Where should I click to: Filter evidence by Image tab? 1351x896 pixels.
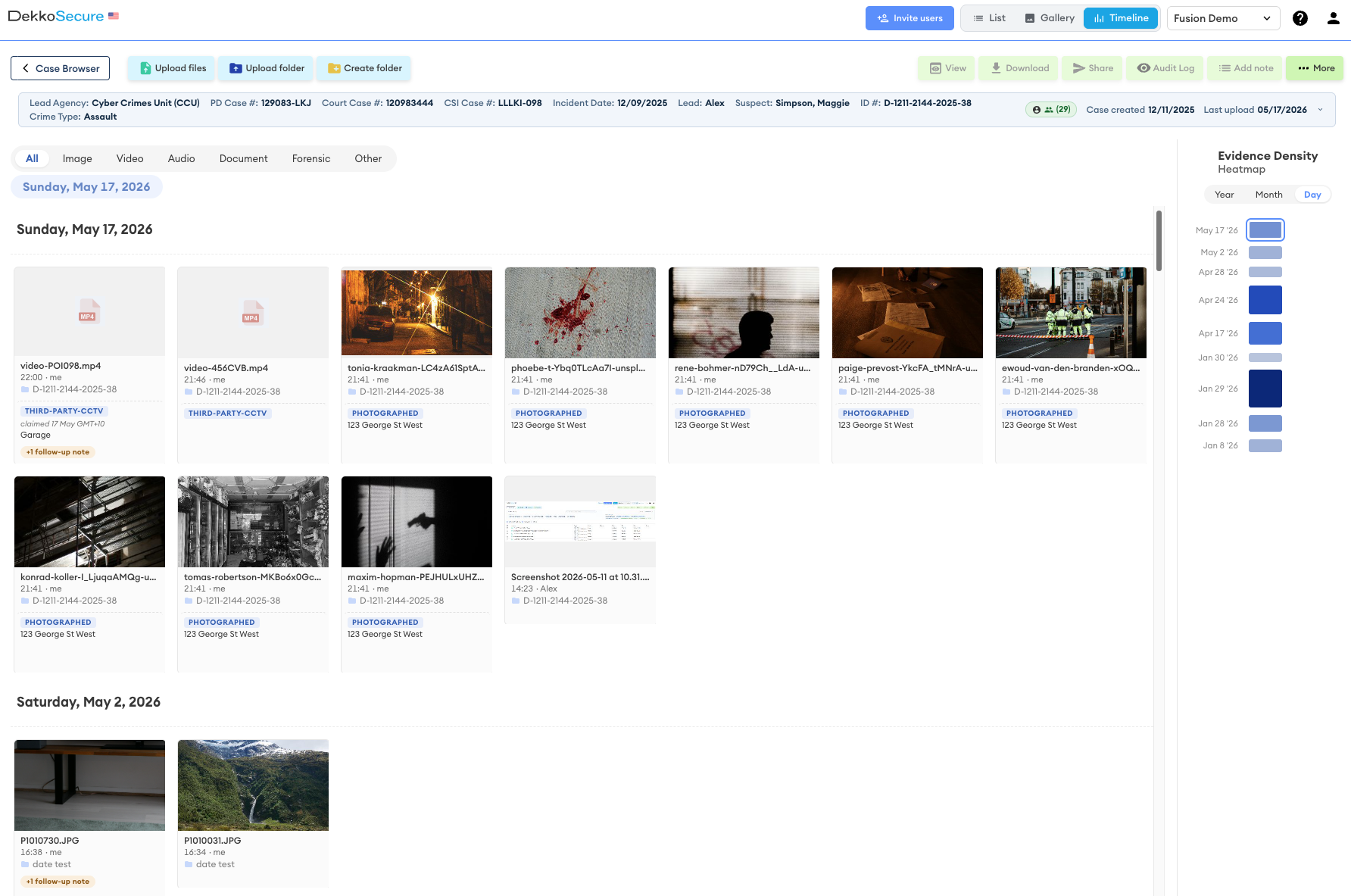77,158
